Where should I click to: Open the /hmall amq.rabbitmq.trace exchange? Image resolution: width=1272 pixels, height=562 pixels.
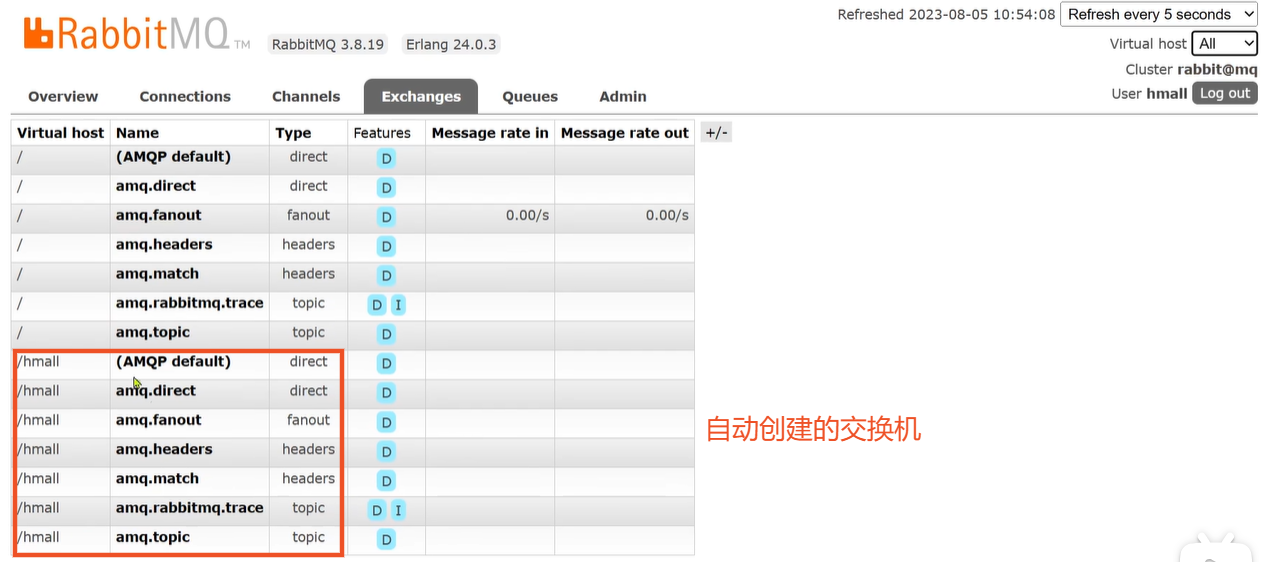tap(190, 507)
